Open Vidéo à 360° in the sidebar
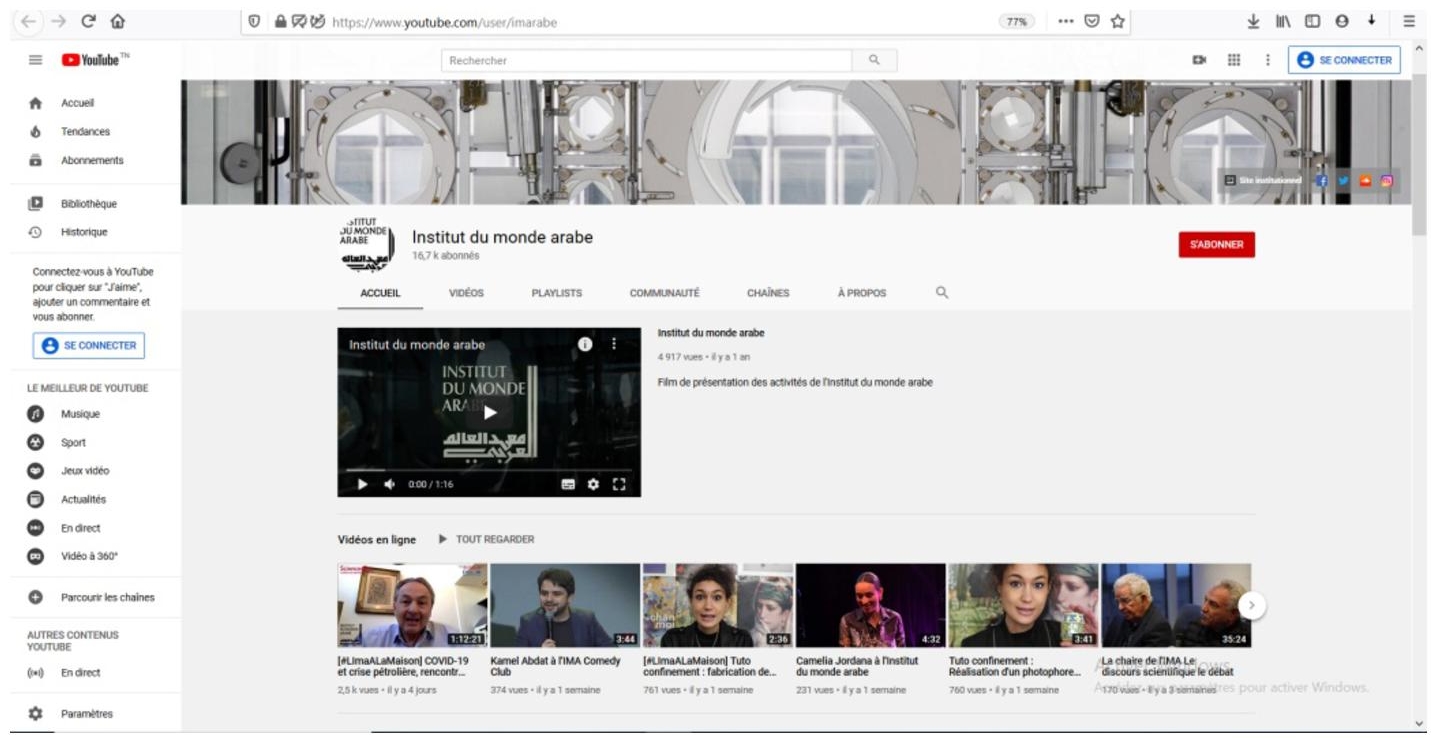1431x738 pixels. [x=89, y=557]
